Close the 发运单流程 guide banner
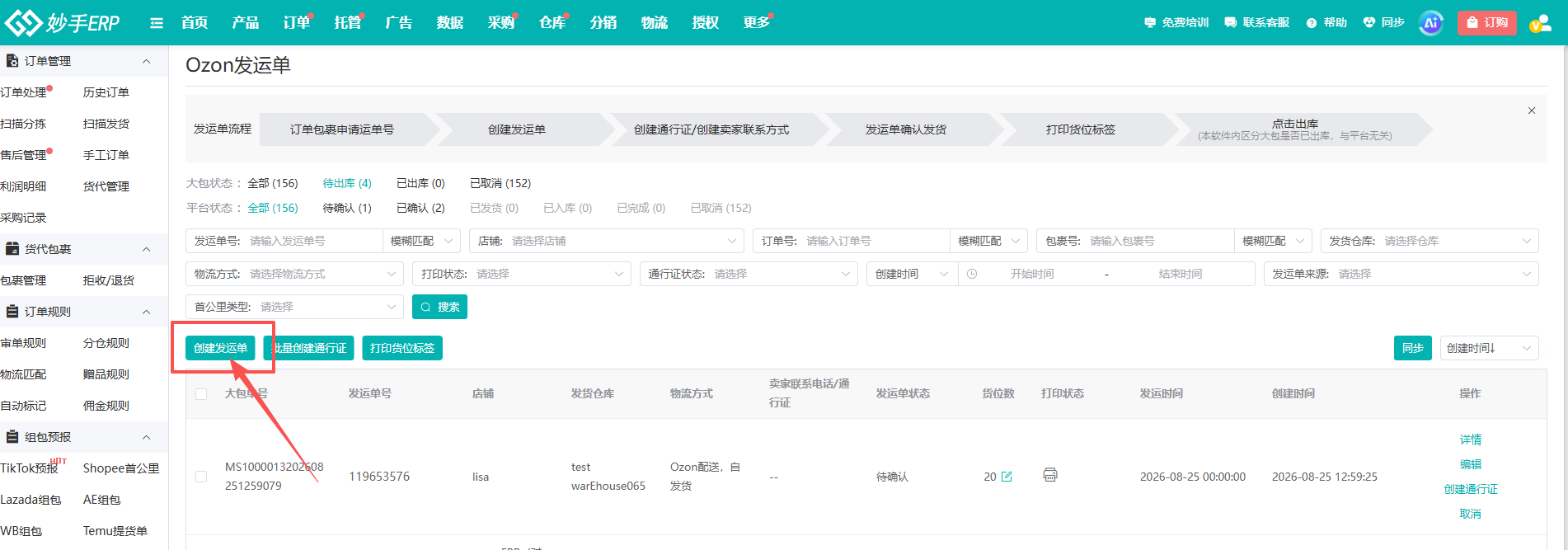Viewport: 1568px width, 550px height. point(1532,110)
